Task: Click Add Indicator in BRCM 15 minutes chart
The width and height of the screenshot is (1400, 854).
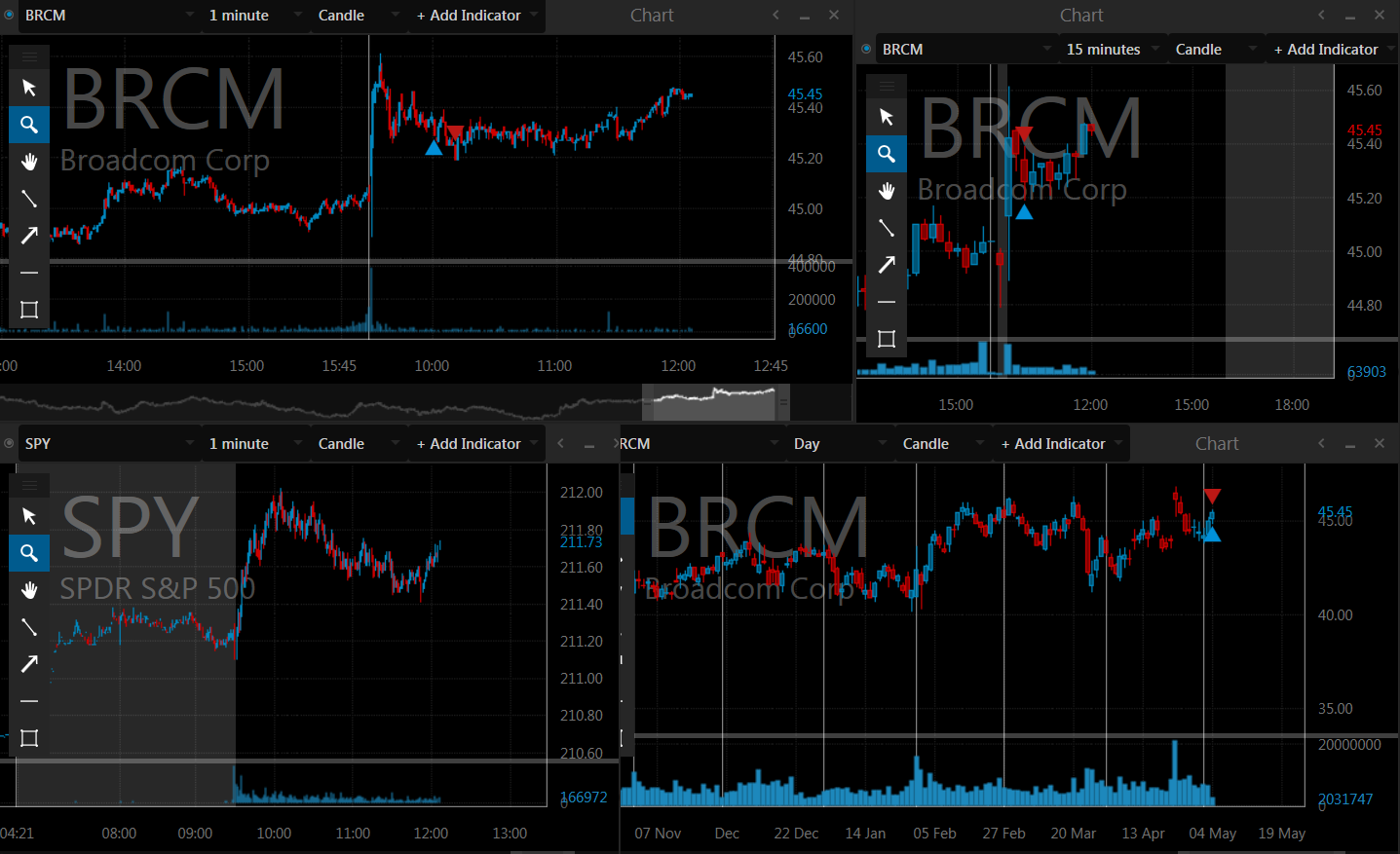Action: tap(1332, 49)
